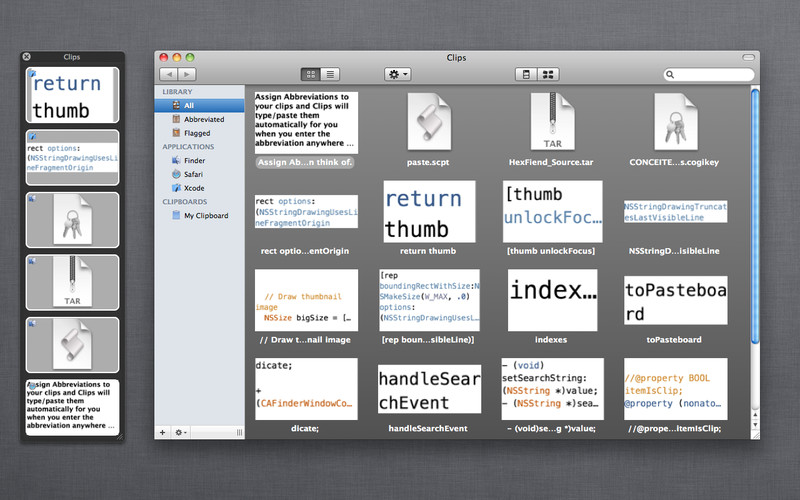Select keychain file clip in Clips palette
Screen dimensions: 800x500
click(72, 220)
